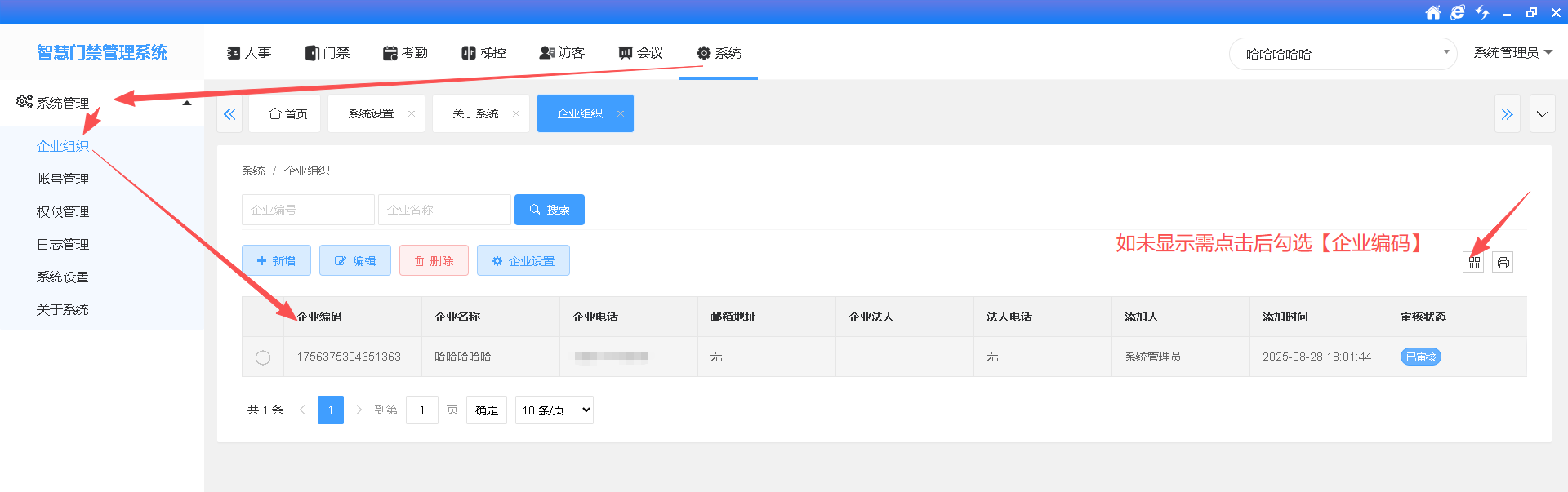The width and height of the screenshot is (1568, 492).
Task: Close the 关于系统 tab
Action: (x=516, y=113)
